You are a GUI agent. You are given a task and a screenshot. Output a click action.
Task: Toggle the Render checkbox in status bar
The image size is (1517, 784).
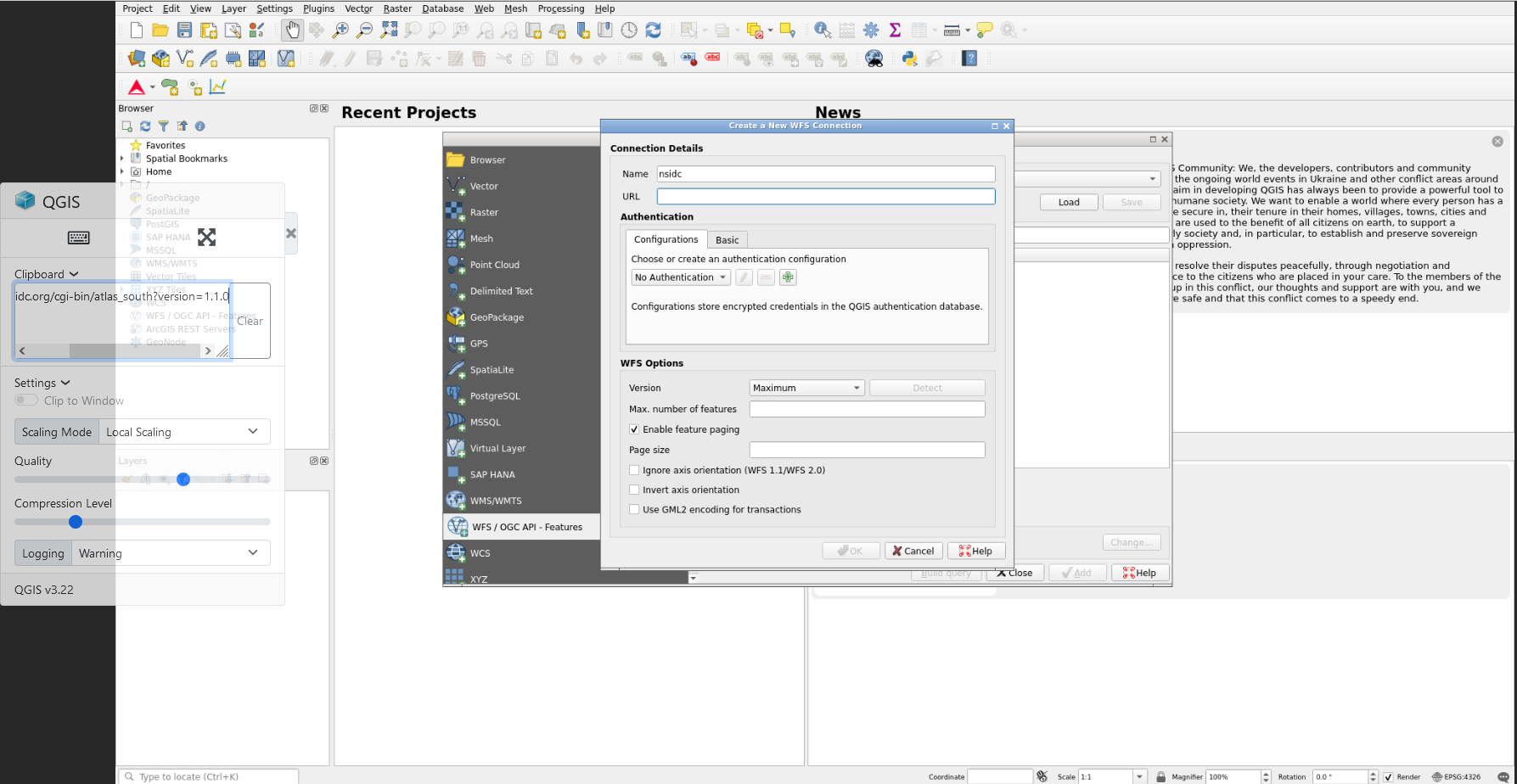click(1388, 777)
